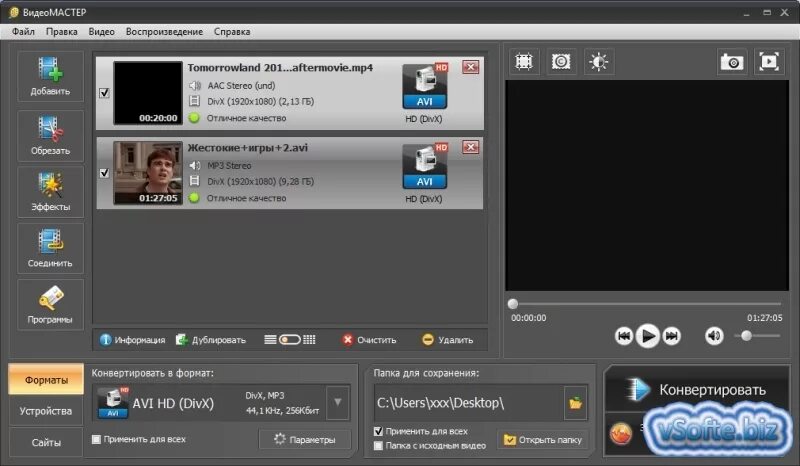This screenshot has width=800, height=466.
Task: Click AVI format icon for Tomorrowland video
Action: pos(424,86)
